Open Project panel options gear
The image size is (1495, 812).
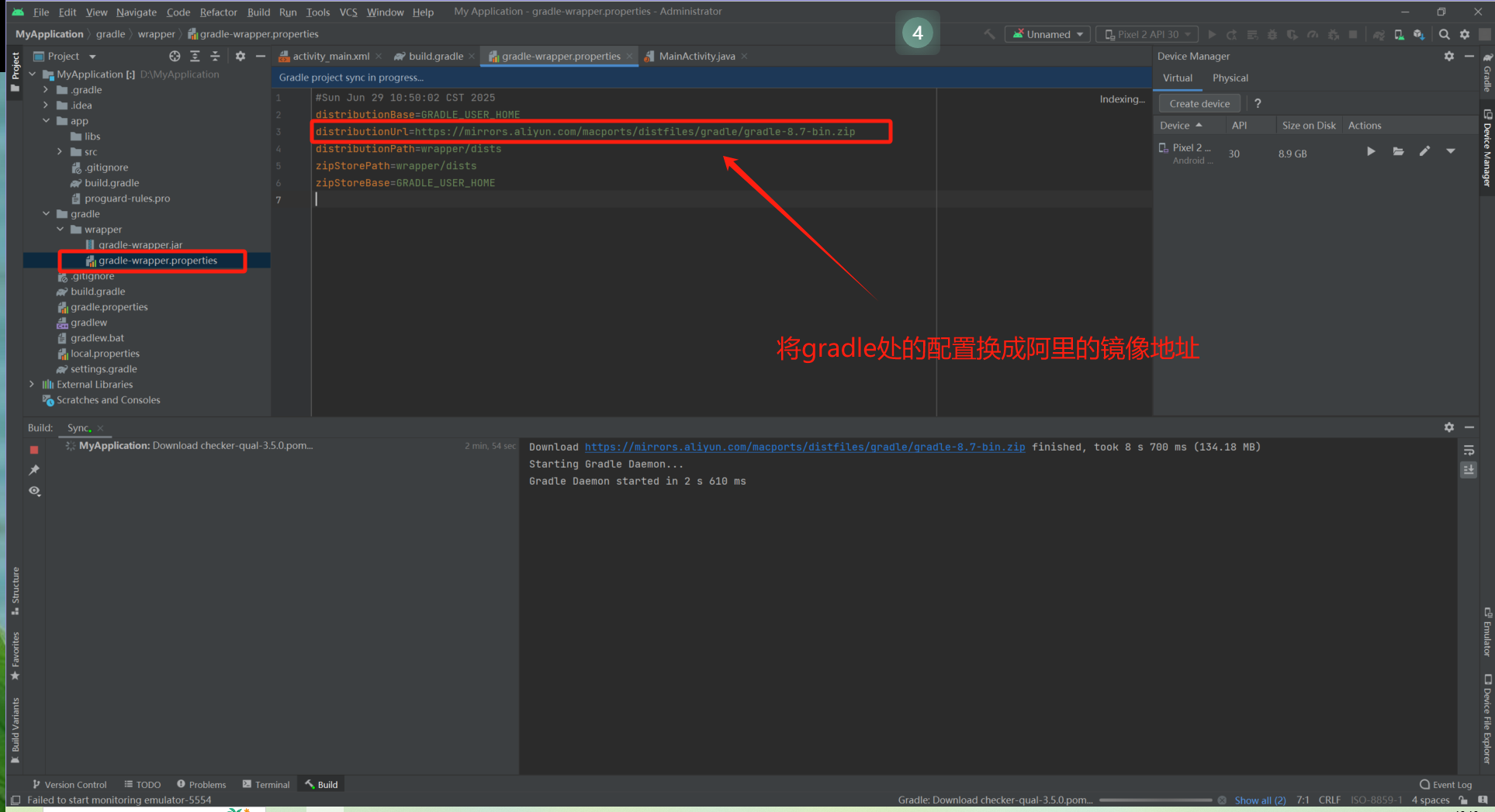[x=241, y=56]
